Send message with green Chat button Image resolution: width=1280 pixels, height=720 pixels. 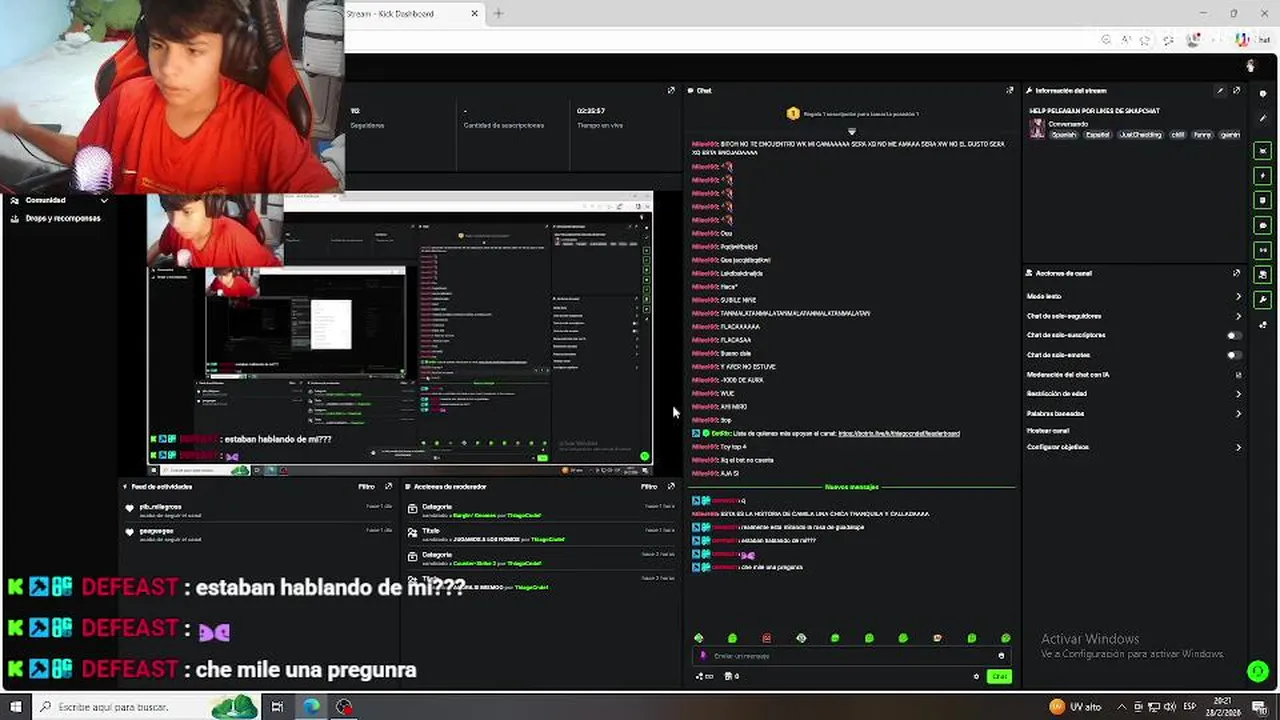[x=998, y=677]
